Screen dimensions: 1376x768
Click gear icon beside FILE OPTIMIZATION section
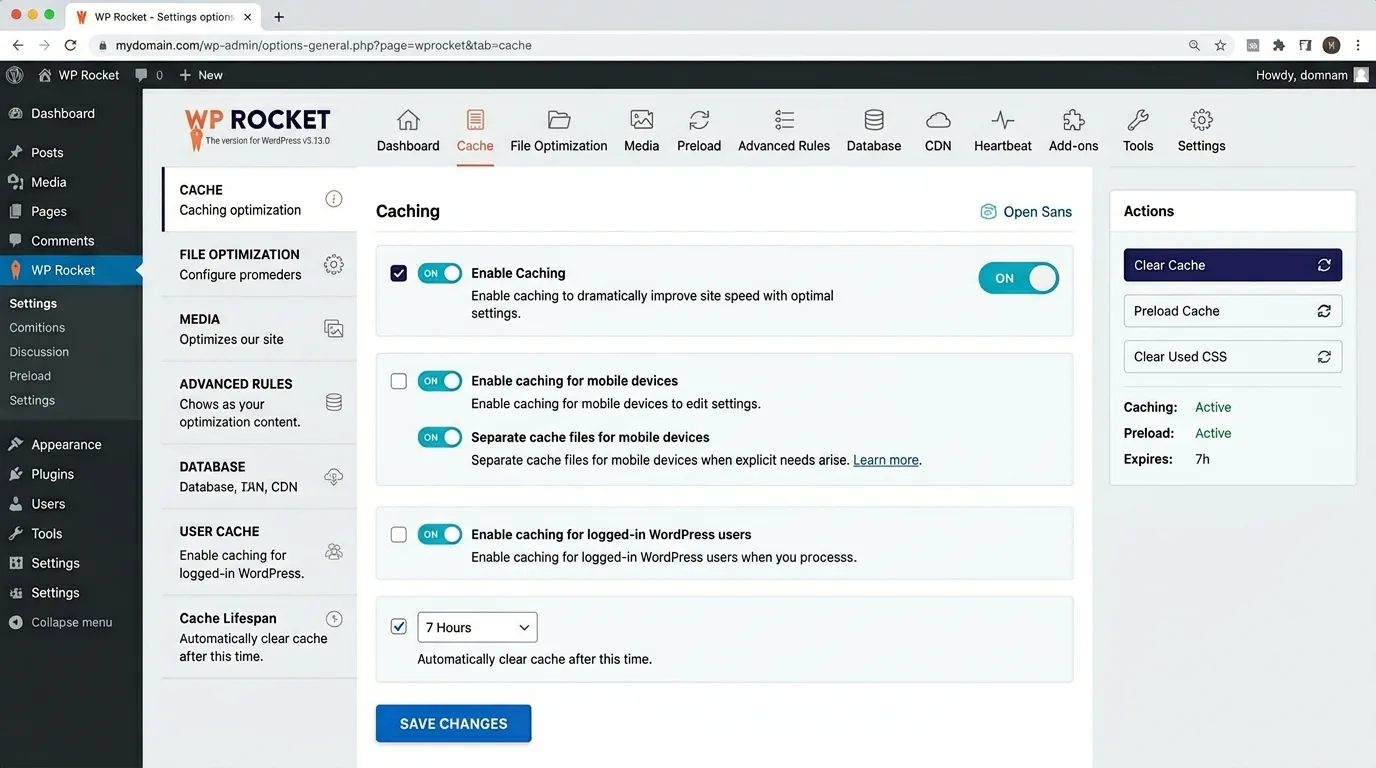click(x=334, y=264)
